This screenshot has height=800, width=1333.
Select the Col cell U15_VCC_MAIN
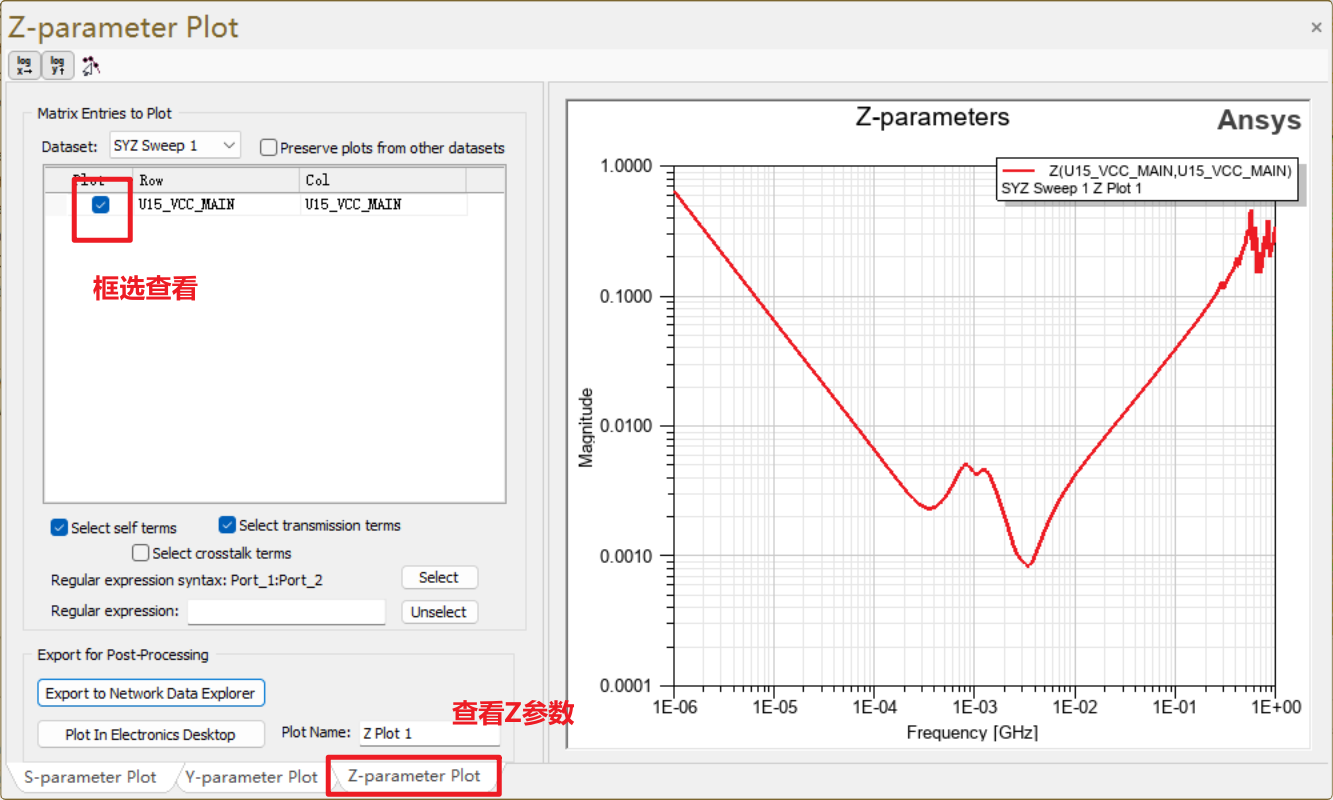coord(383,204)
